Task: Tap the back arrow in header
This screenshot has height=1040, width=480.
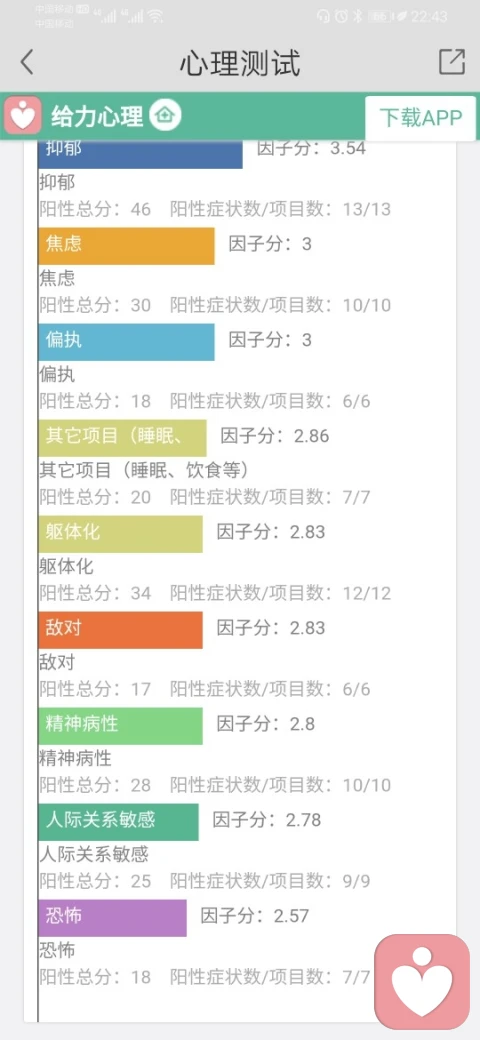Action: (27, 63)
